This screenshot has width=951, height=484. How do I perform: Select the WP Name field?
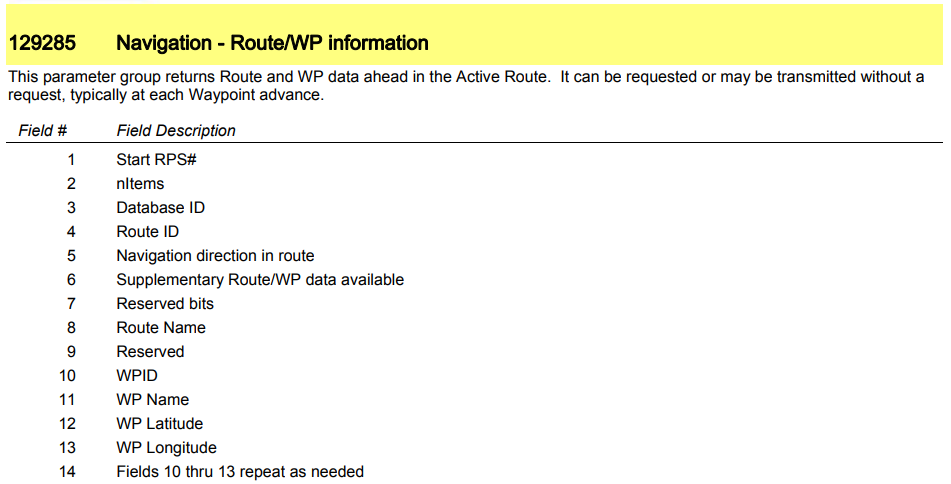[153, 400]
